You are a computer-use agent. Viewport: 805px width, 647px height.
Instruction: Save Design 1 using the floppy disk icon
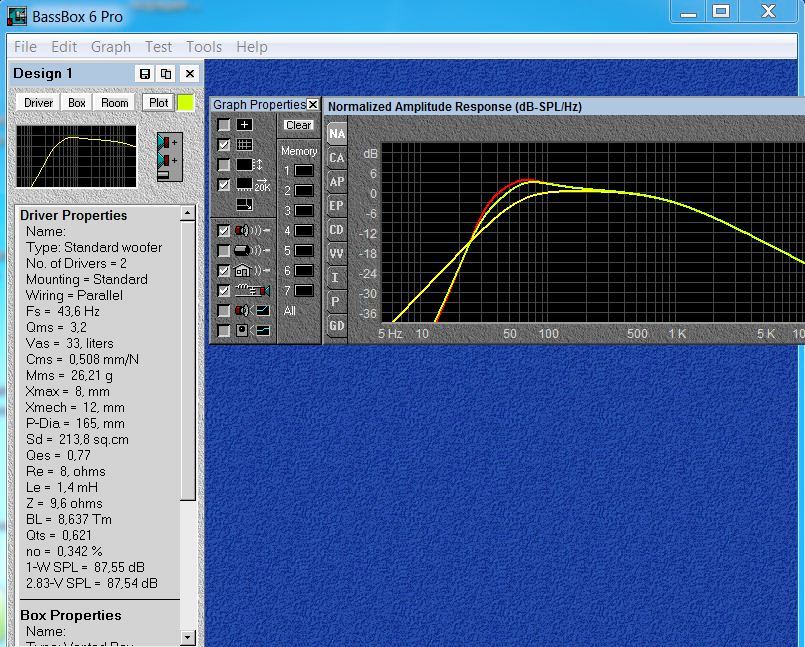[x=145, y=74]
